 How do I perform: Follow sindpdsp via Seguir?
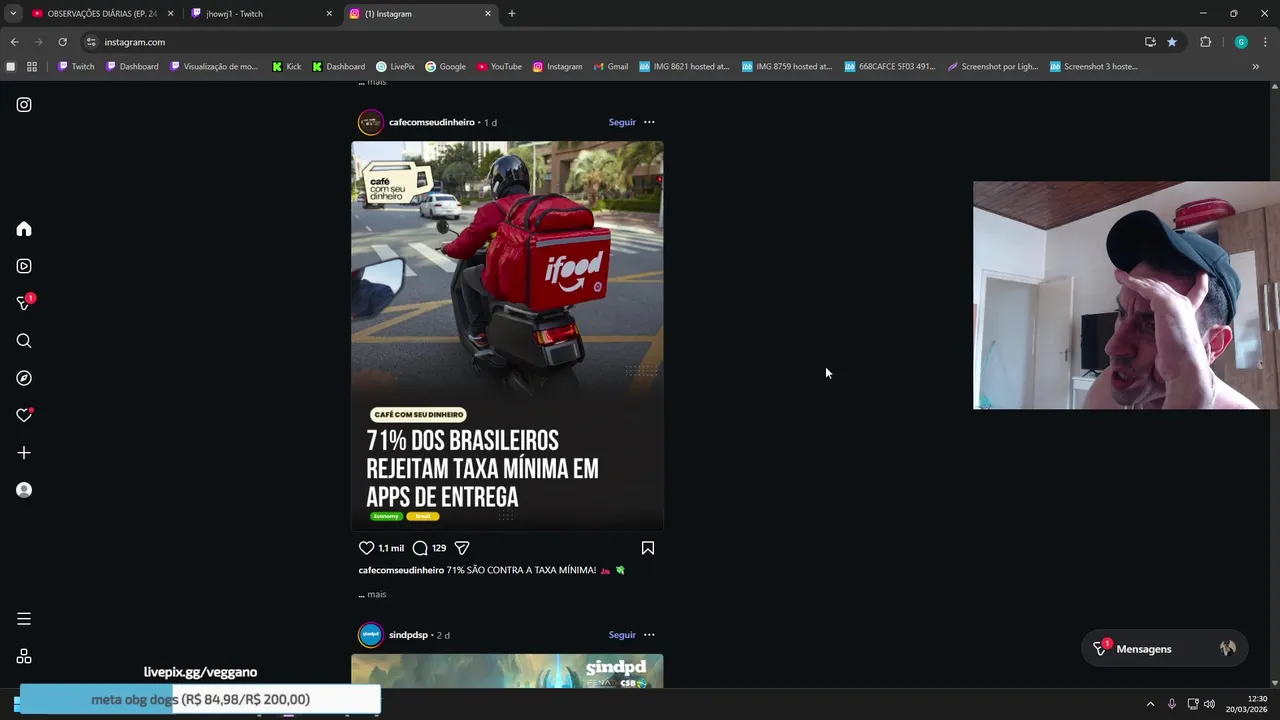pos(622,635)
